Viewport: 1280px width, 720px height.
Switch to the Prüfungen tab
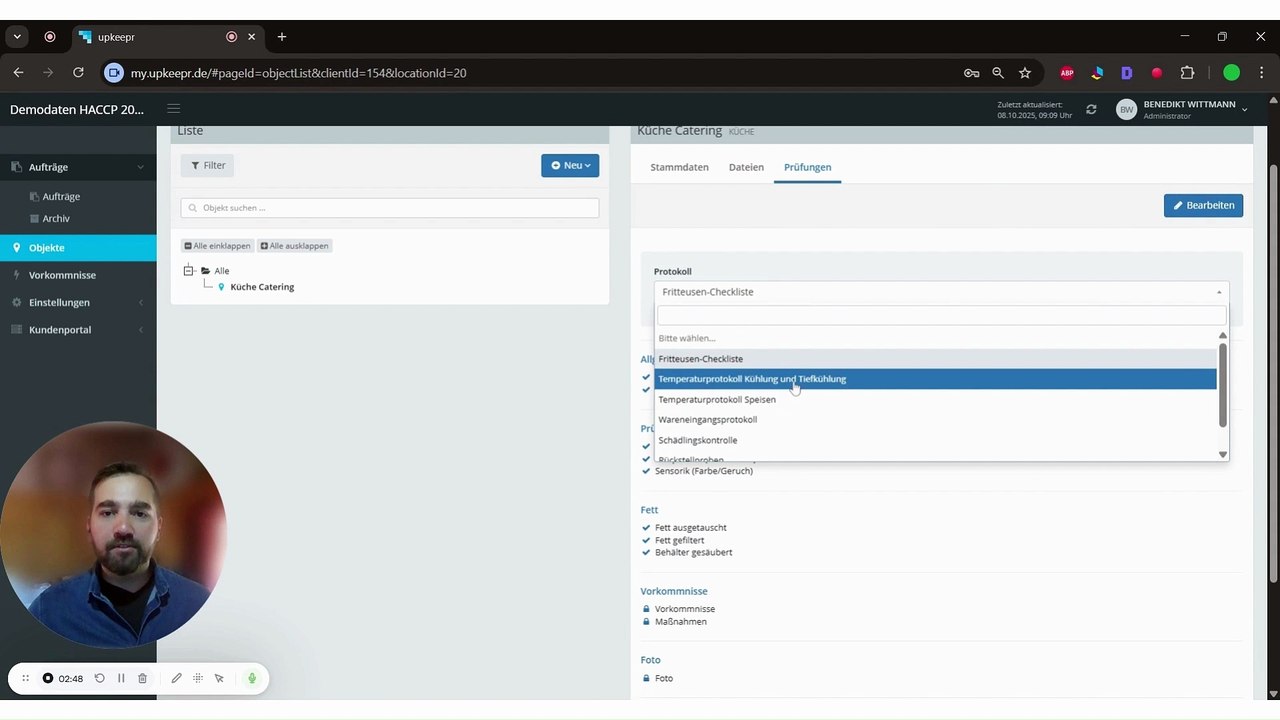[807, 167]
